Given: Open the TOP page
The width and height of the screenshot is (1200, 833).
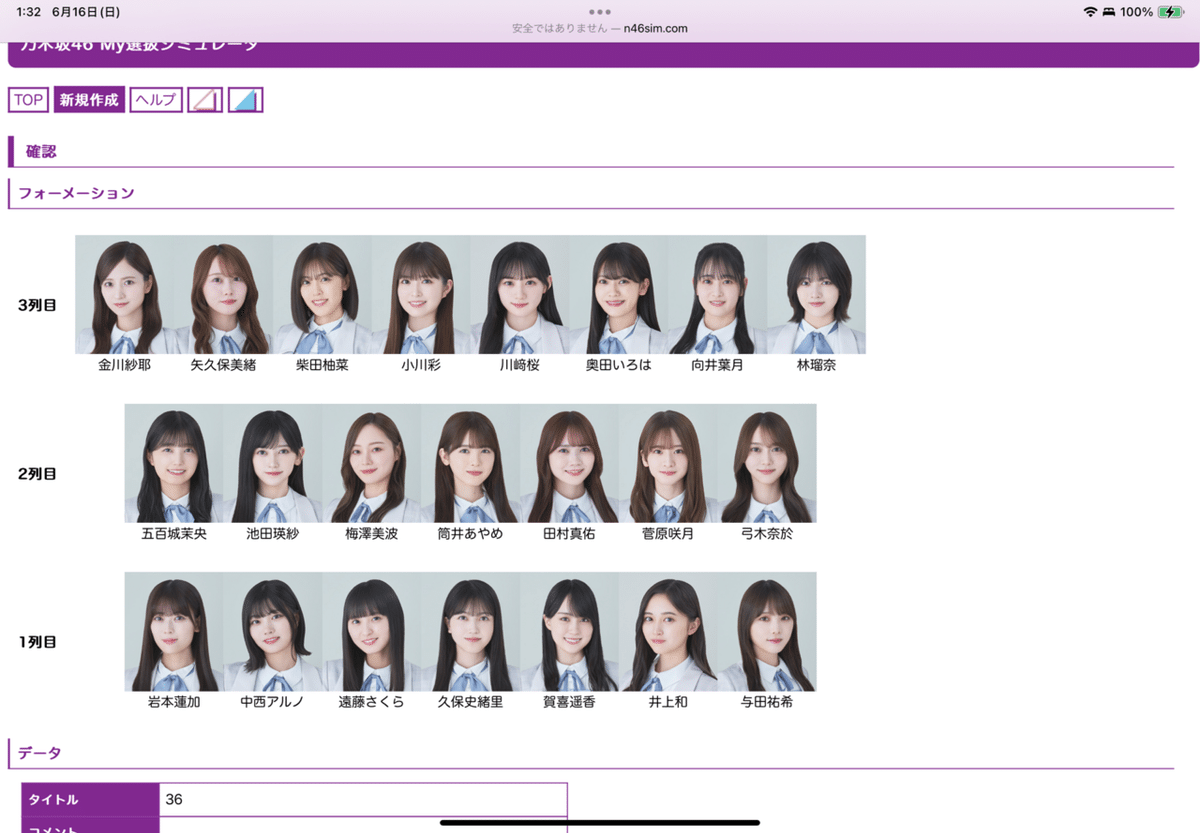Looking at the screenshot, I should (27, 99).
